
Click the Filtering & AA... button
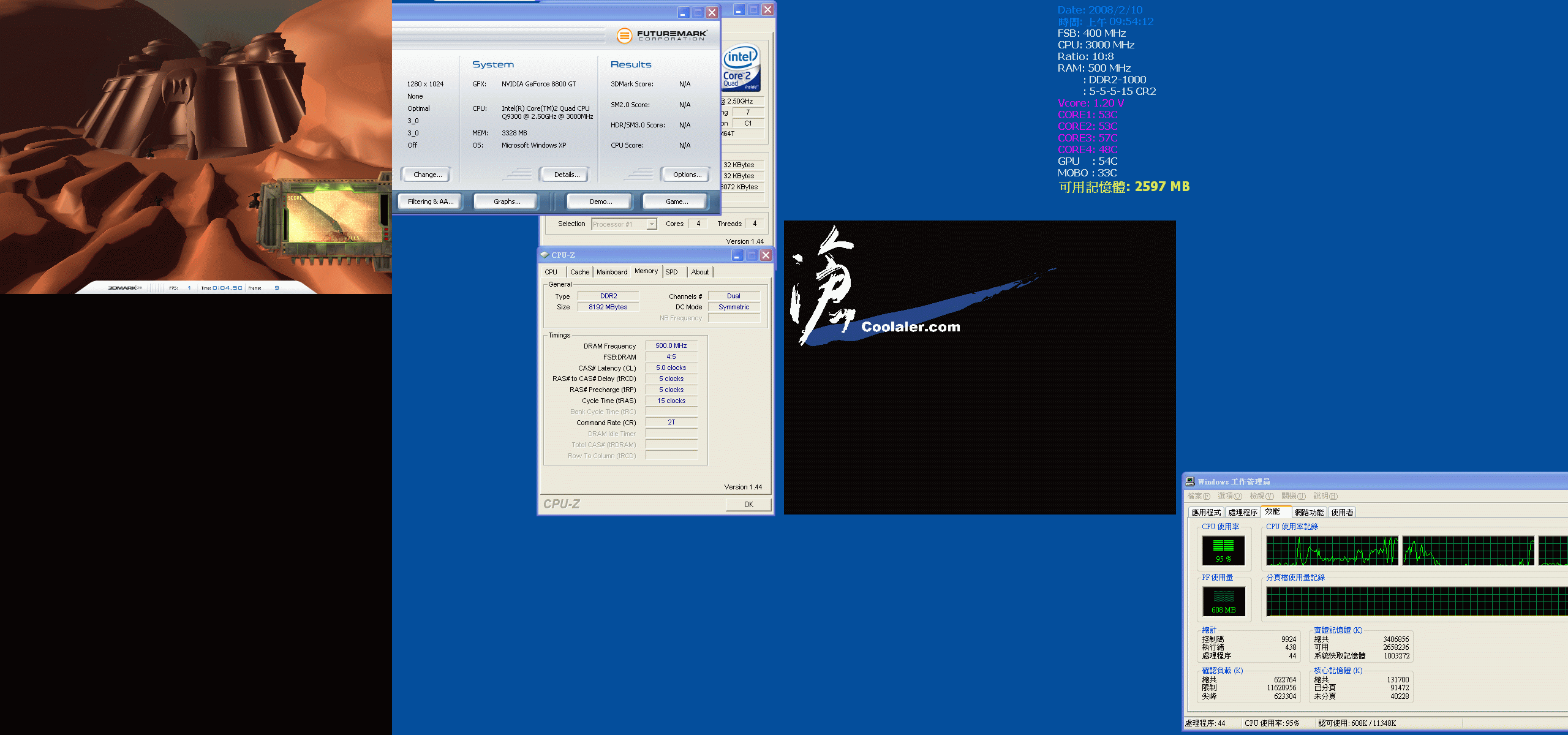pyautogui.click(x=431, y=202)
